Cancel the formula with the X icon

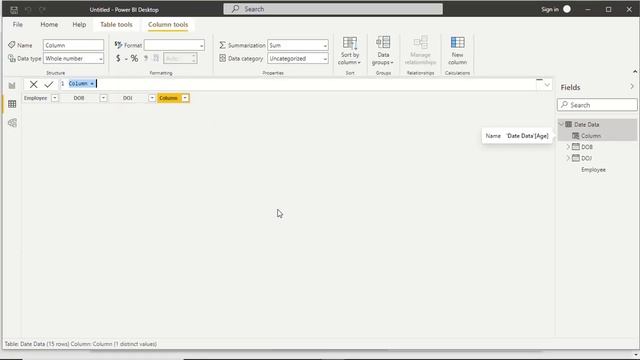click(33, 84)
